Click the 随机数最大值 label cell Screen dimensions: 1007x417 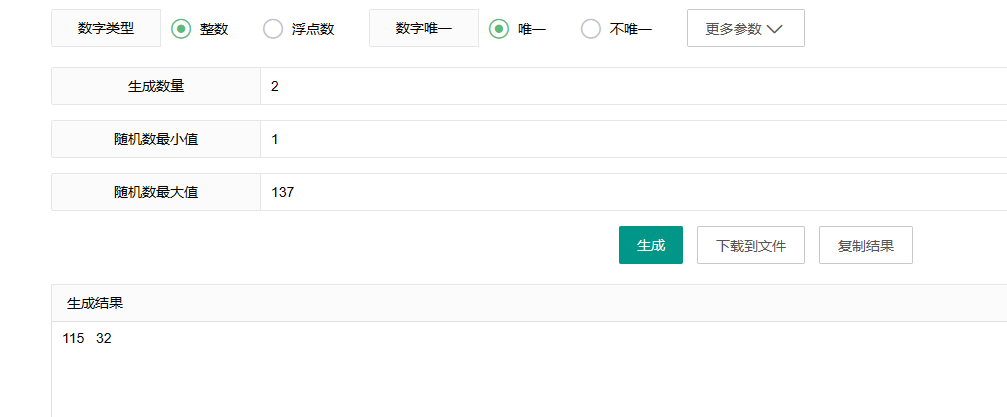pyautogui.click(x=156, y=191)
